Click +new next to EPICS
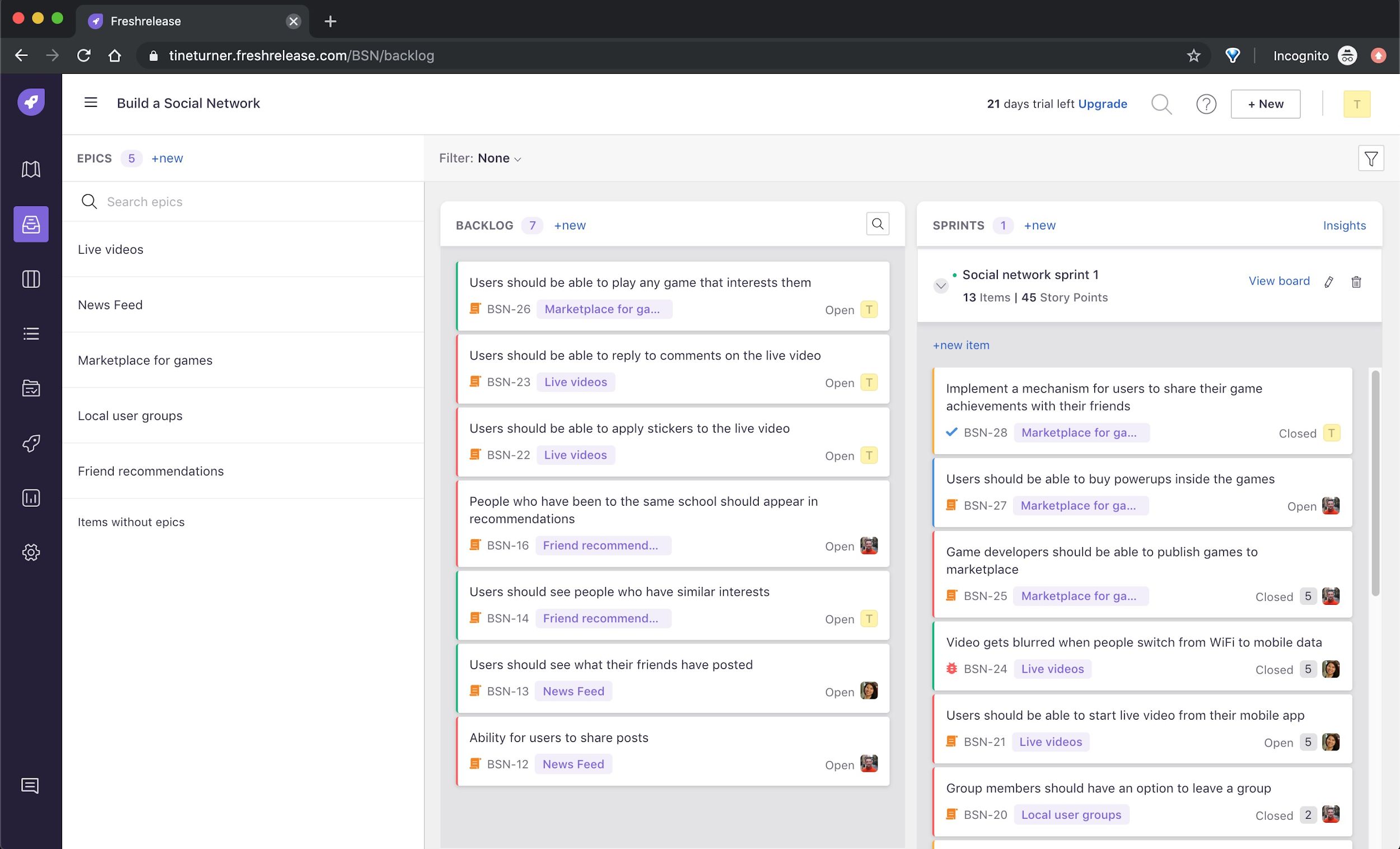The height and width of the screenshot is (849, 1400). [x=167, y=158]
